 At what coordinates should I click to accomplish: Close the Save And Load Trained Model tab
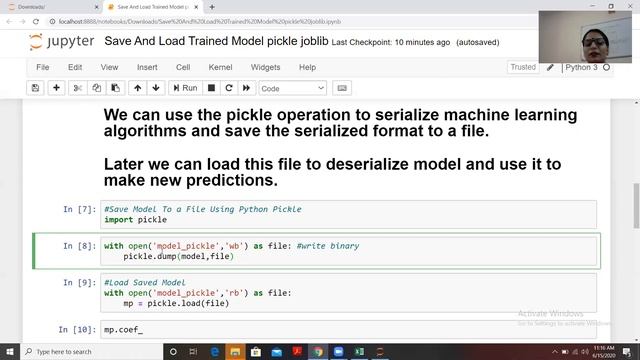pos(196,7)
